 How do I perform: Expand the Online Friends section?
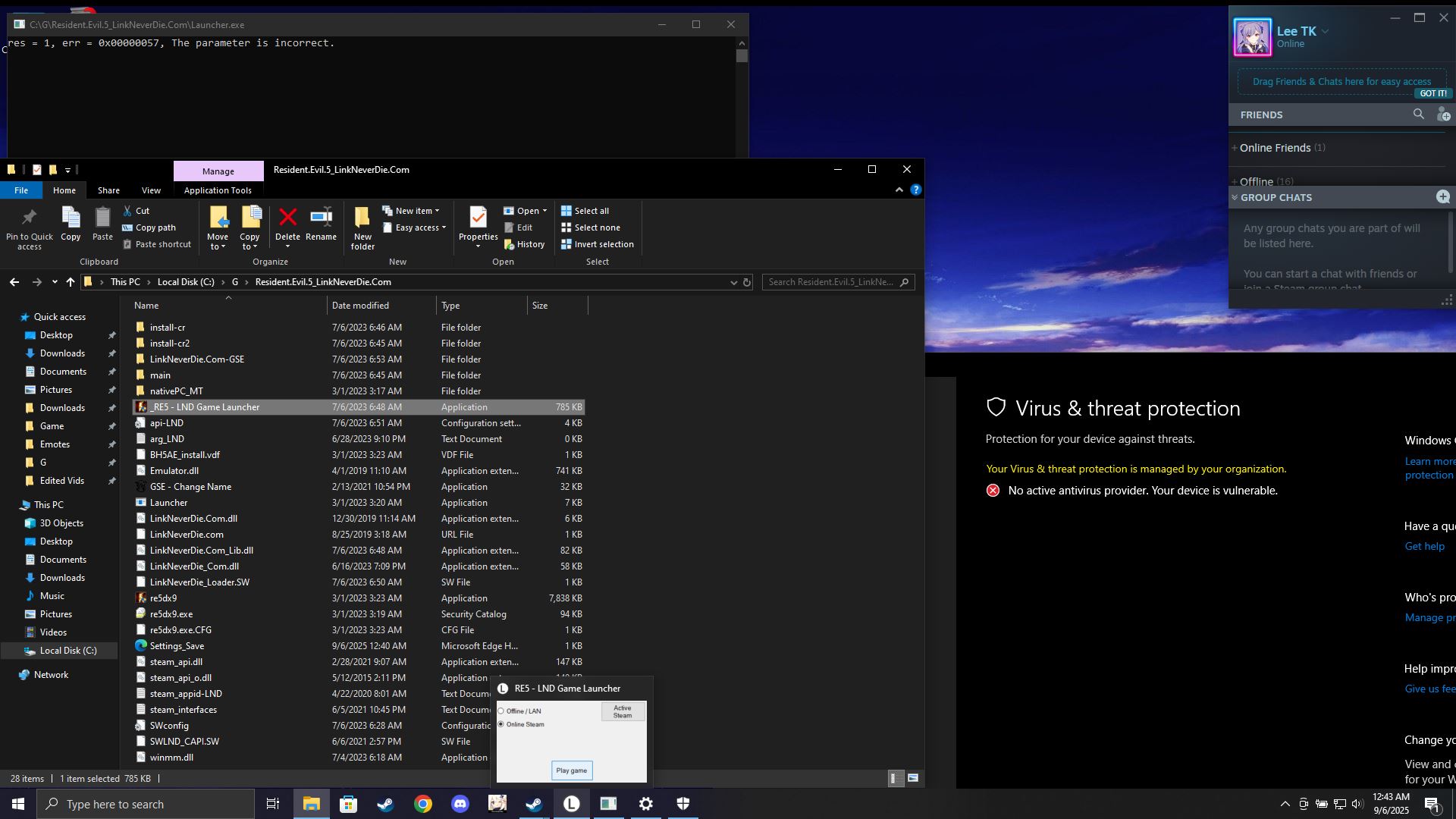(x=1275, y=148)
